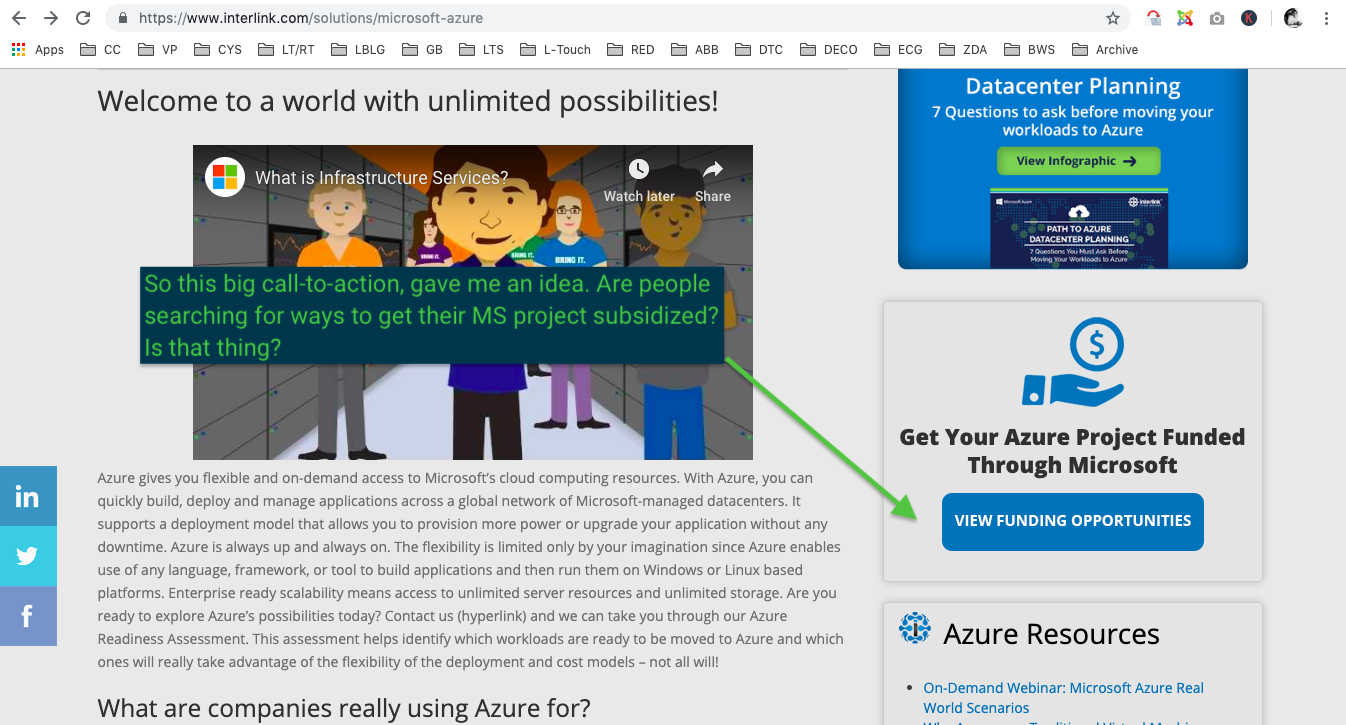The image size is (1346, 725).
Task: Bookmark this page with the star icon
Action: coord(1113,18)
